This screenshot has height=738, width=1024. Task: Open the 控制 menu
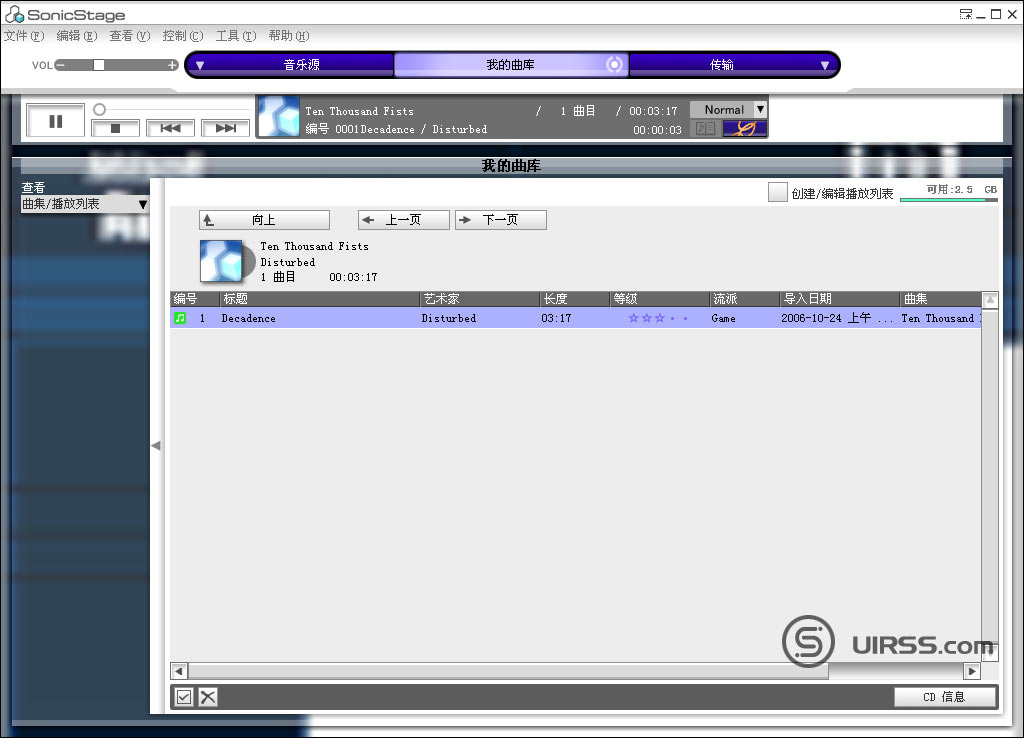click(182, 36)
